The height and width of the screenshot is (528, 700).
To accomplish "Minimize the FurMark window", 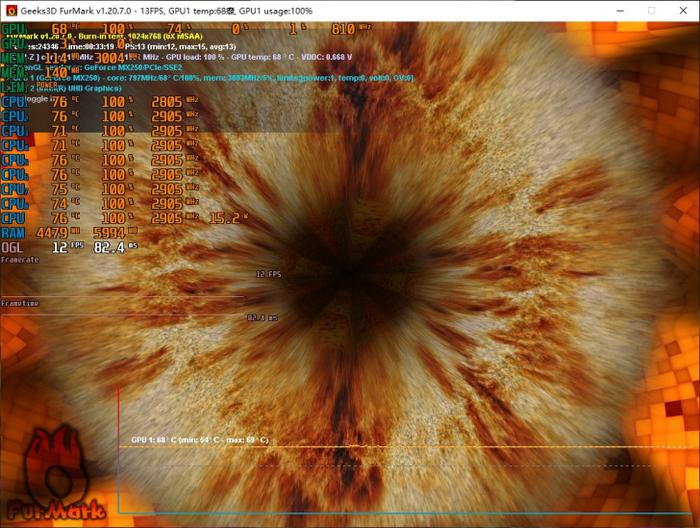I will [620, 10].
